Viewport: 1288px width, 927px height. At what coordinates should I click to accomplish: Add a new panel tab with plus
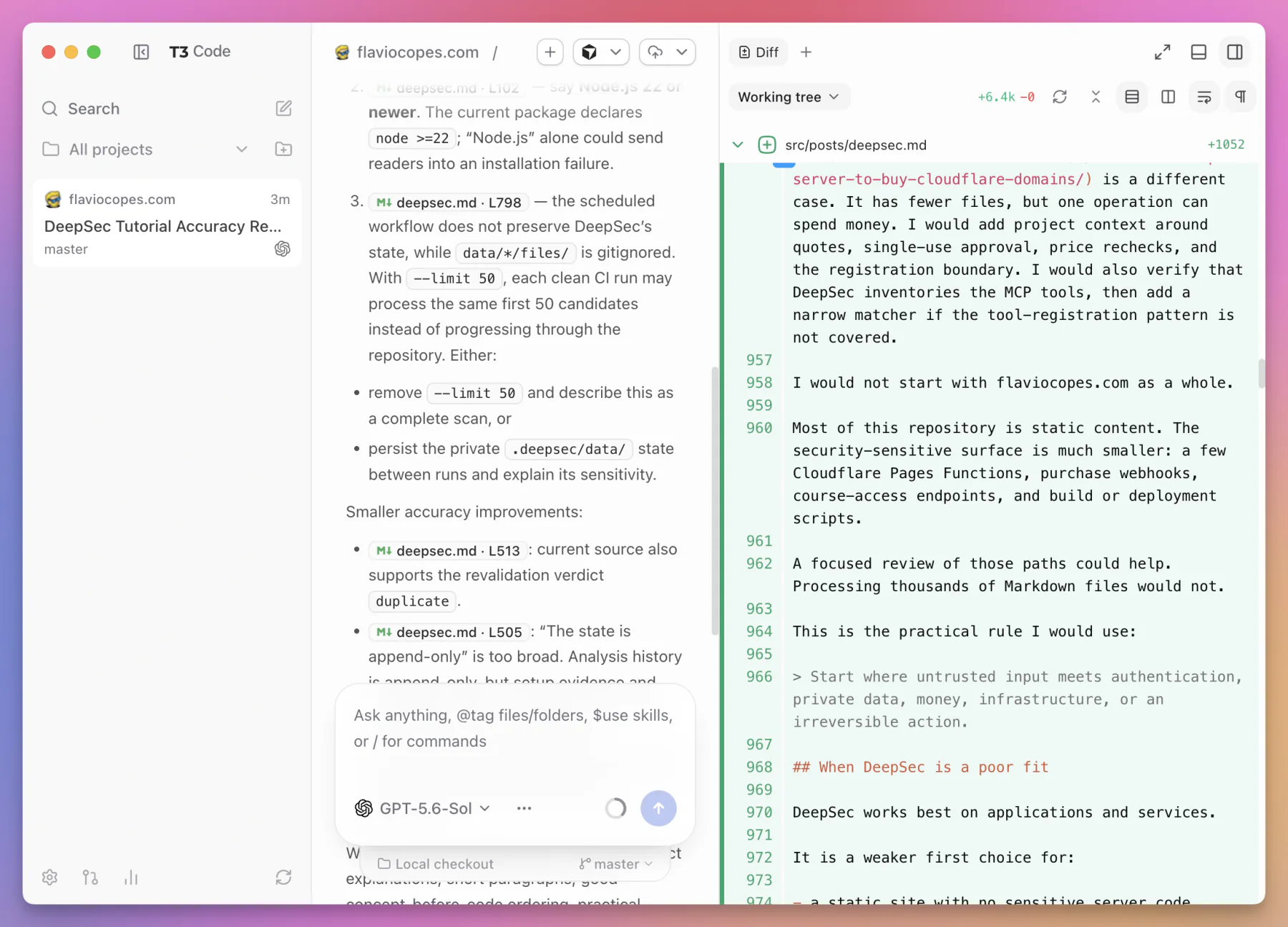click(x=806, y=52)
